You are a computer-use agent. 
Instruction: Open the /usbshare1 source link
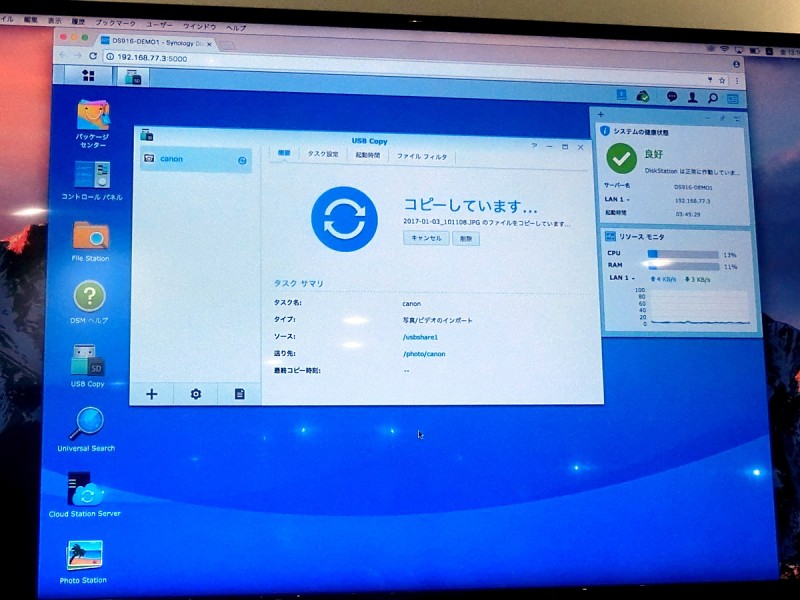(x=420, y=337)
